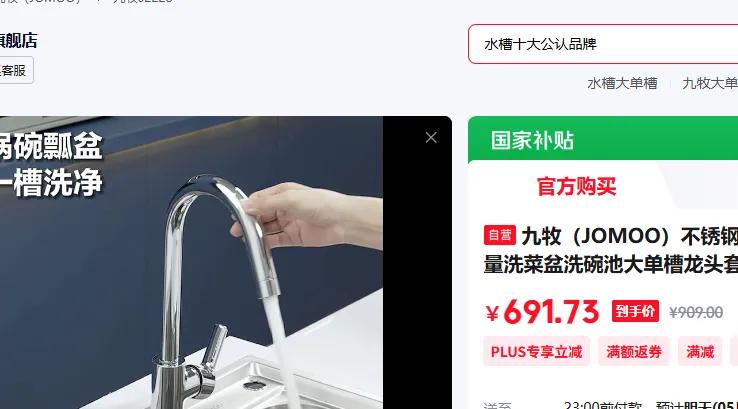The width and height of the screenshot is (738, 409).
Task: Select the 满额返券 promotion tag
Action: pos(634,352)
